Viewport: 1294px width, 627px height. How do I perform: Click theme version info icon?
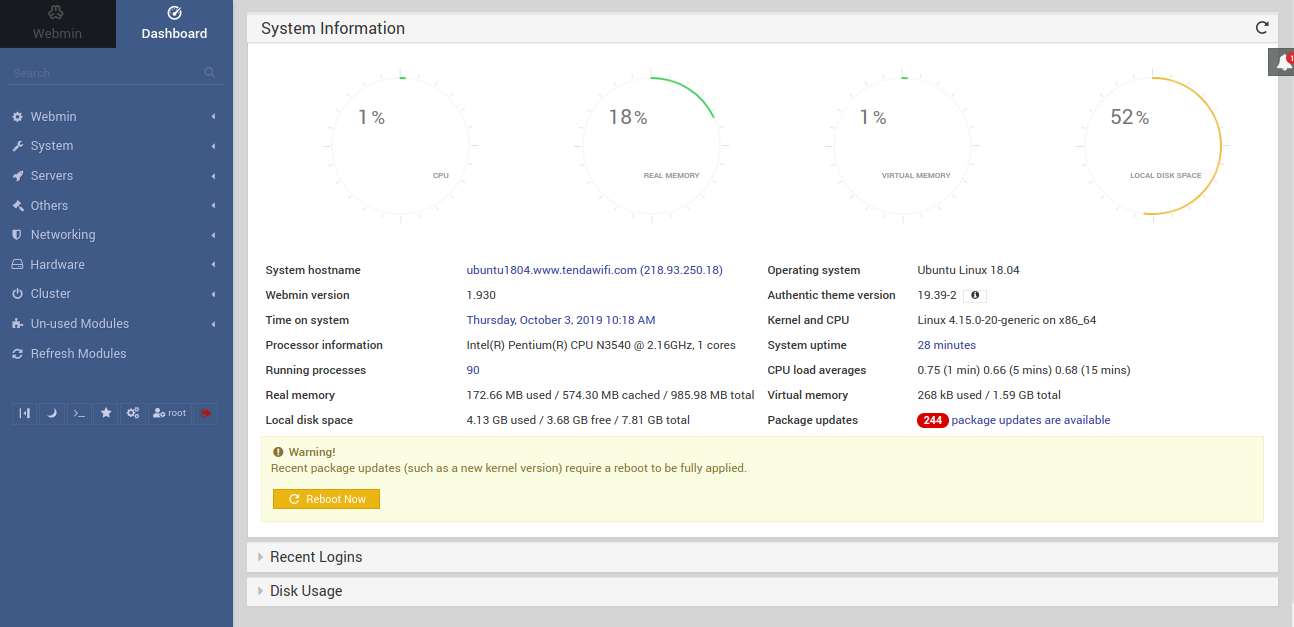[975, 296]
